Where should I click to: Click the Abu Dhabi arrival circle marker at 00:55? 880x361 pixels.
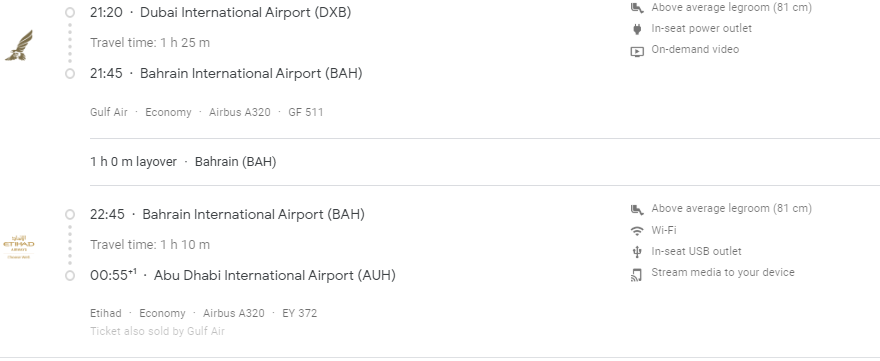click(x=70, y=276)
